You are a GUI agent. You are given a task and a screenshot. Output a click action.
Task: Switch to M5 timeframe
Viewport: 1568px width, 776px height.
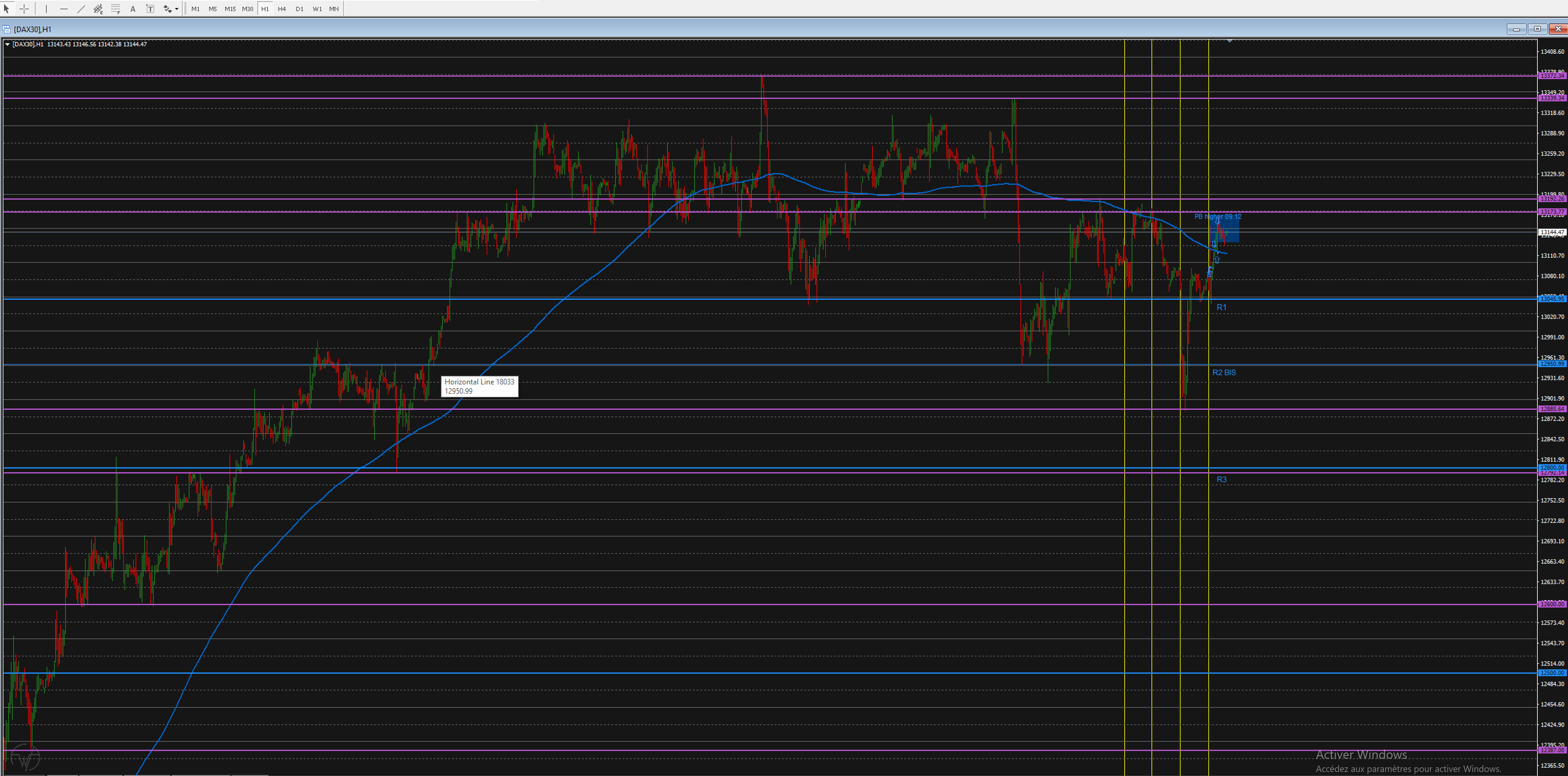tap(213, 9)
